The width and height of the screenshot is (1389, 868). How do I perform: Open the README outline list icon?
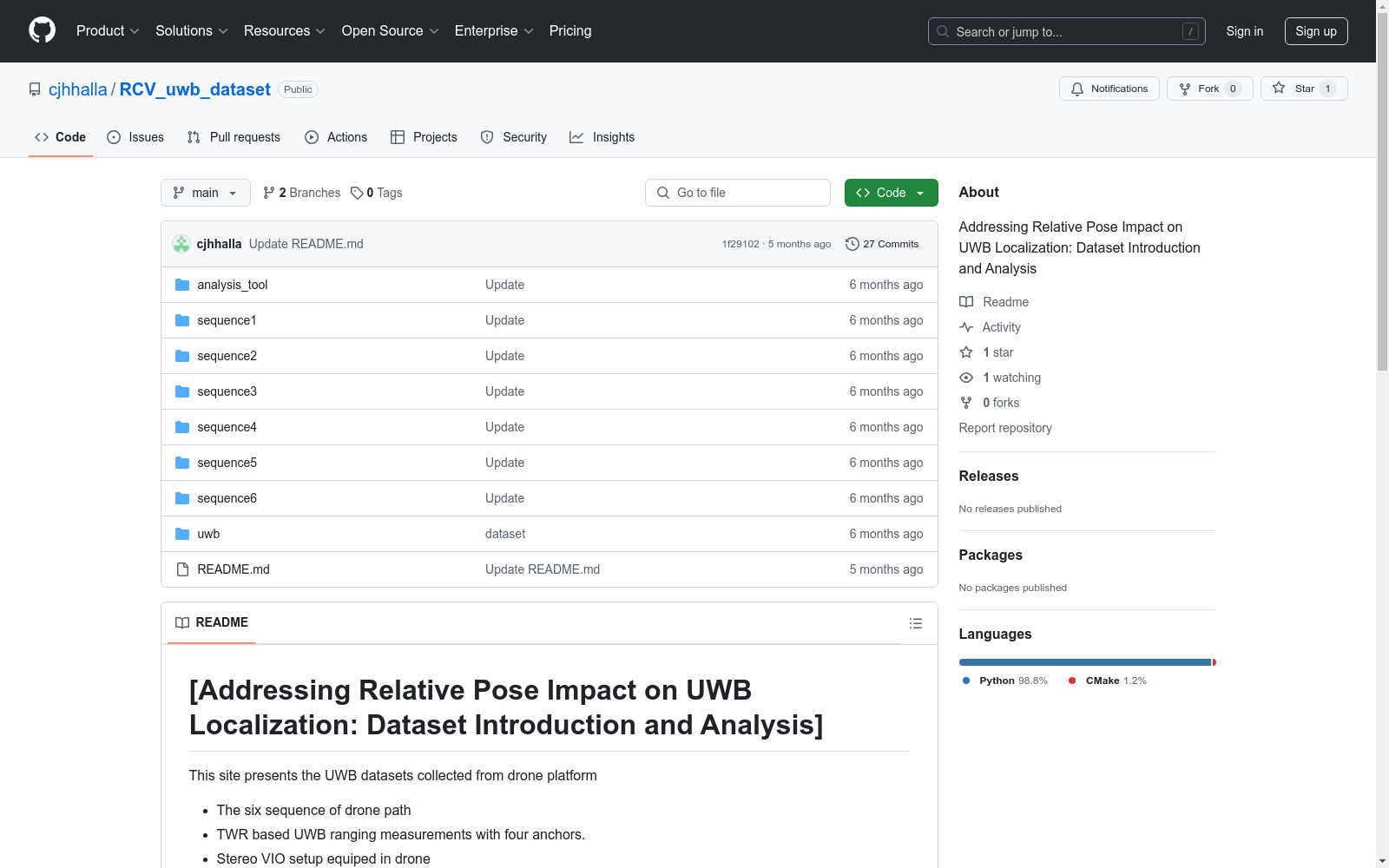coord(916,623)
